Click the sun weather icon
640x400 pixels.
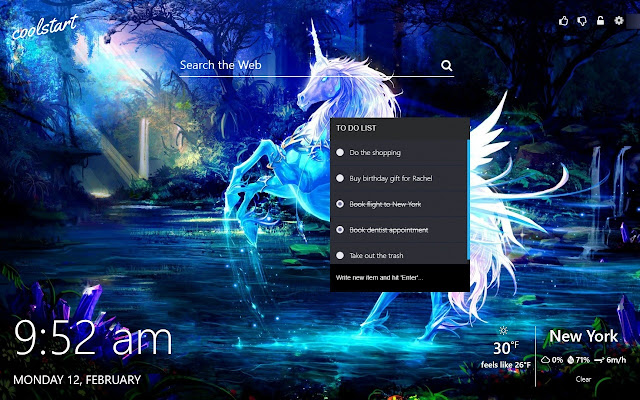(503, 331)
